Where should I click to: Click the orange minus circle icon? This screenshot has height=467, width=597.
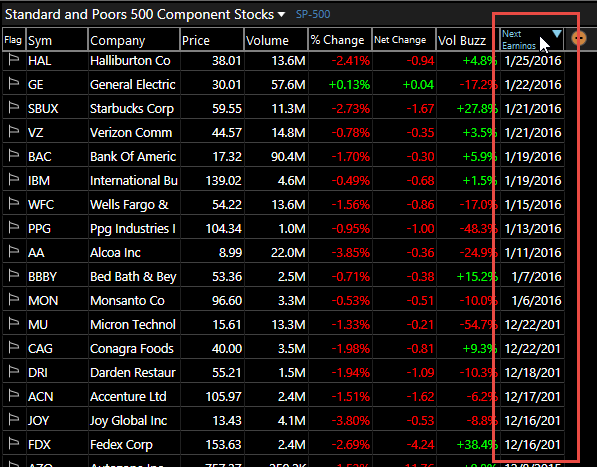pyautogui.click(x=579, y=38)
